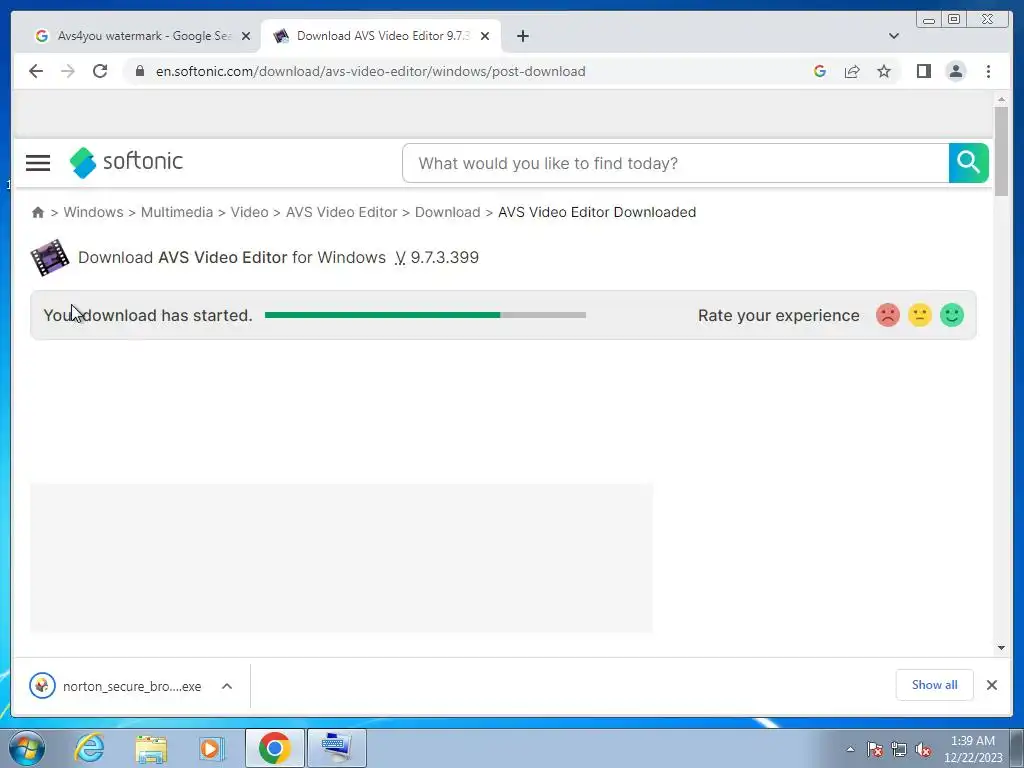Launch Internet Explorer from taskbar
Viewport: 1024px width, 768px height.
(x=89, y=748)
